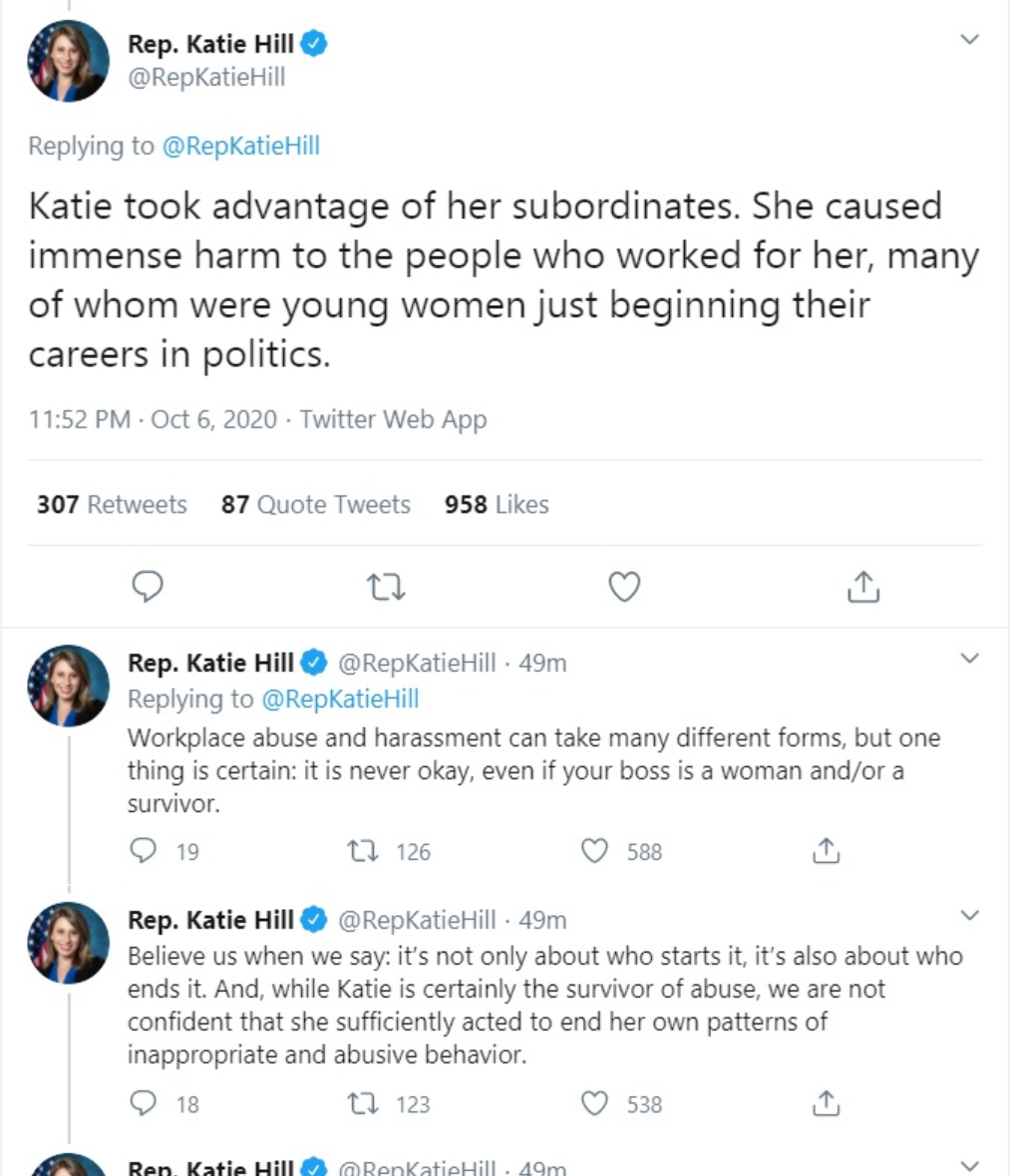Image resolution: width=1015 pixels, height=1176 pixels.
Task: Retweet the tweet with 126 retweets
Action: [359, 851]
